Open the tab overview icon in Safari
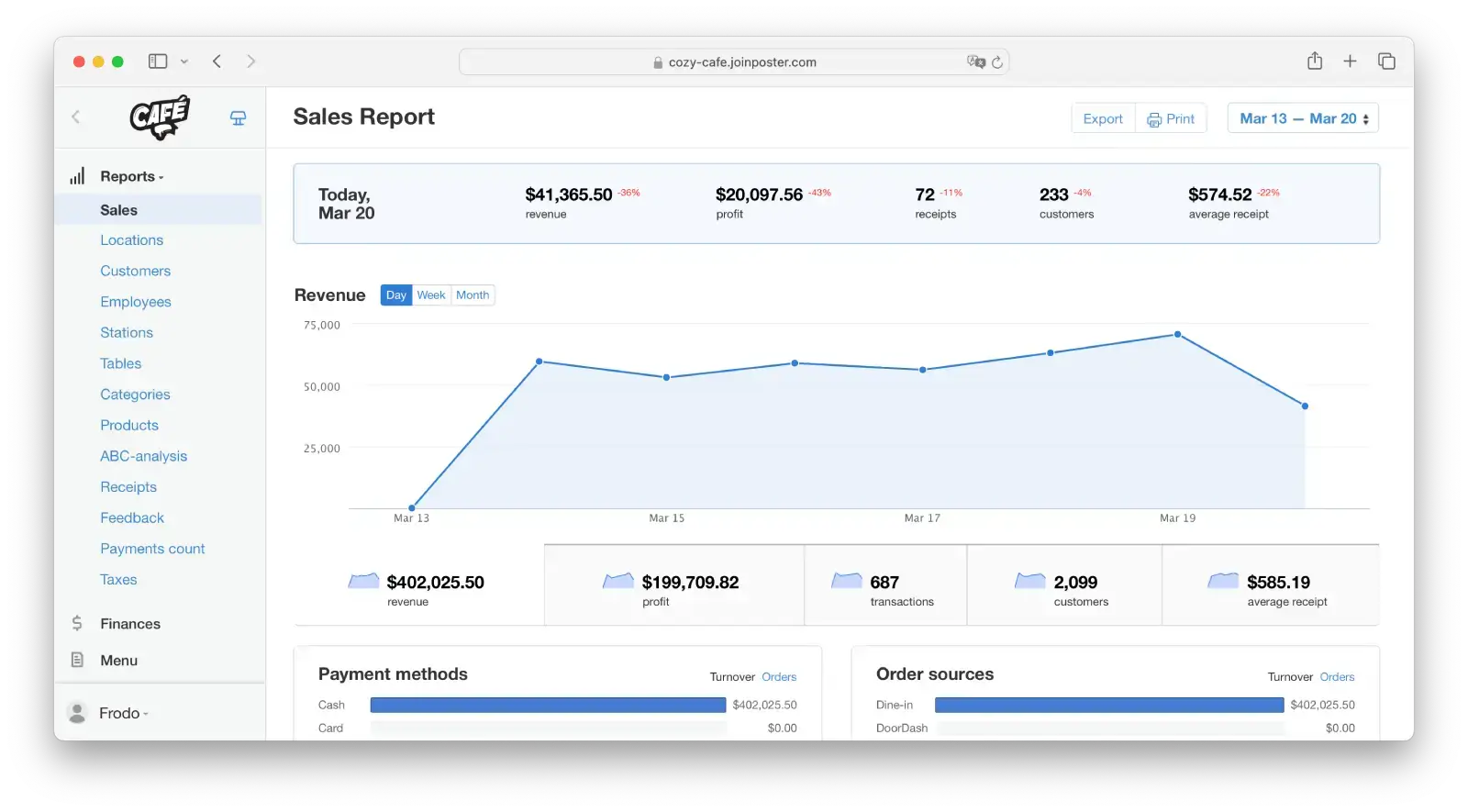 coord(1386,61)
